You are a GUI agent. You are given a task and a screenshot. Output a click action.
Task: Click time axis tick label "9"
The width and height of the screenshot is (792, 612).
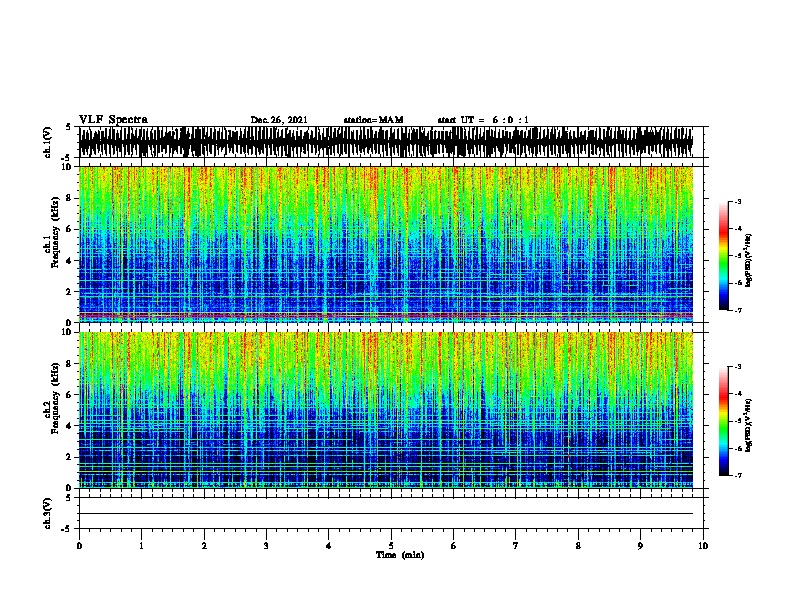640,546
